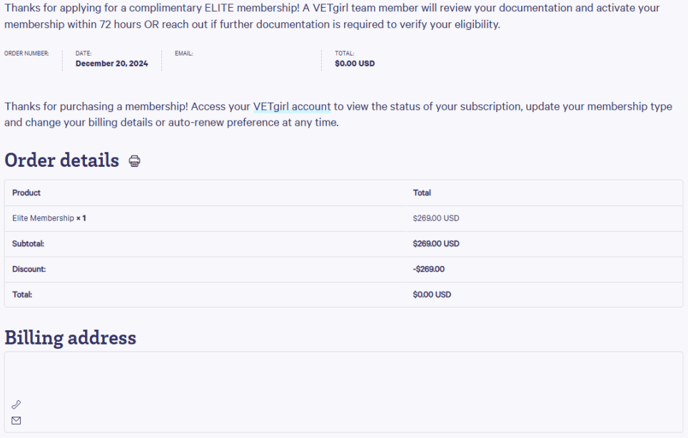Click the Product column header
The image size is (688, 438).
coord(26,193)
